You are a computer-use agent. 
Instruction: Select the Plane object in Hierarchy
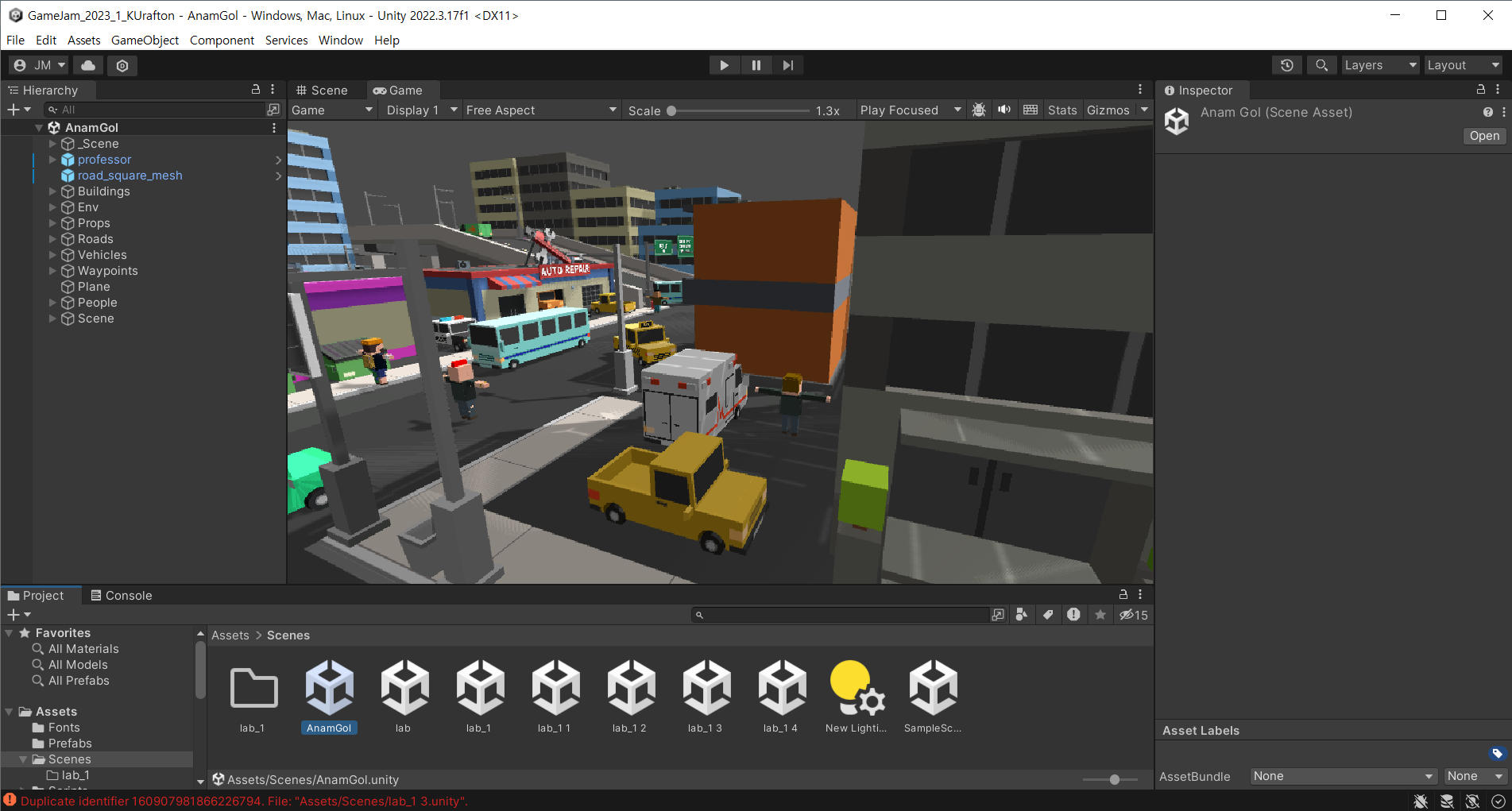click(x=94, y=287)
